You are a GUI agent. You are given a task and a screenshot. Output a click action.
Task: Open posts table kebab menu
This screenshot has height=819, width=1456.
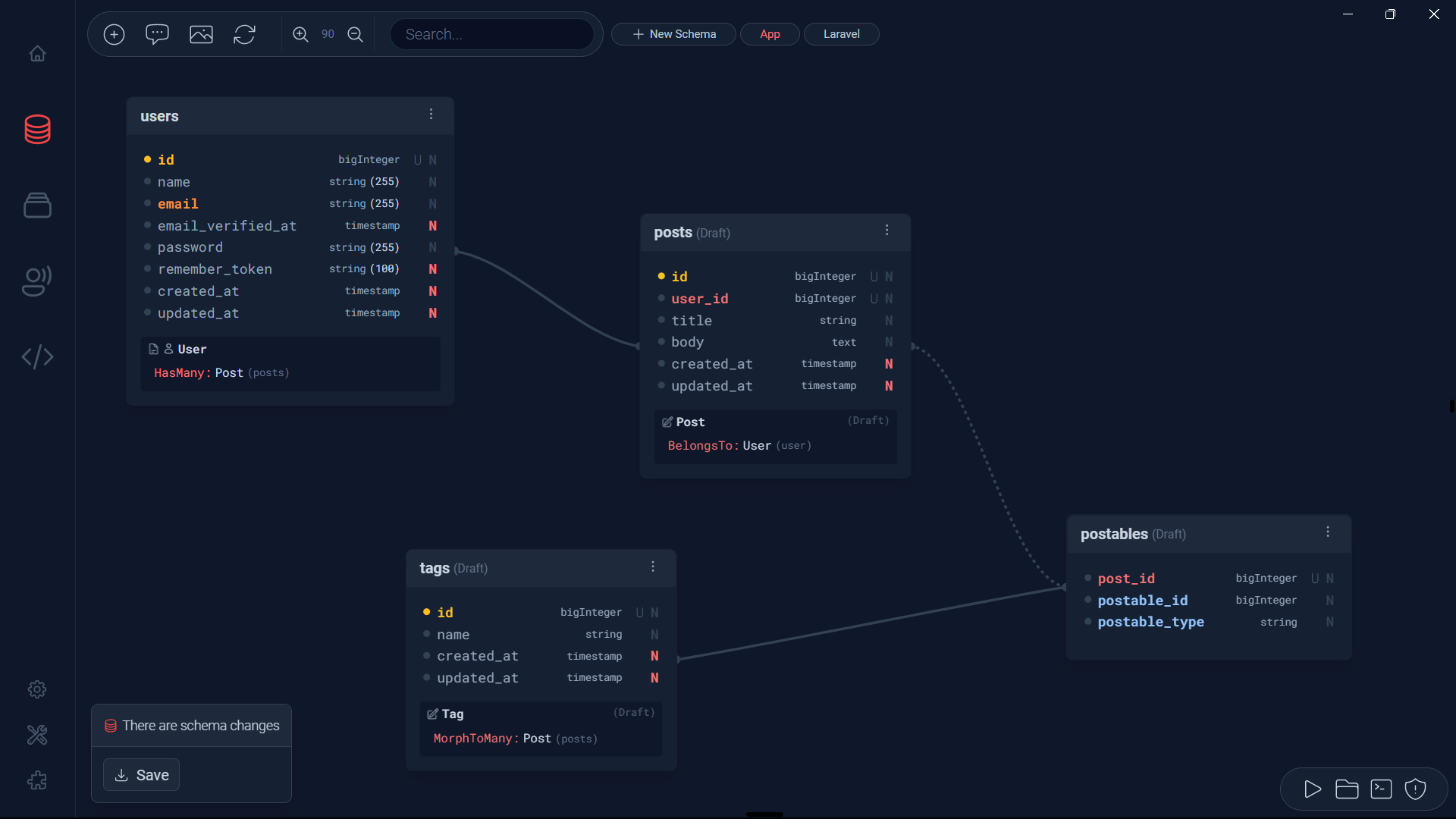(x=886, y=231)
